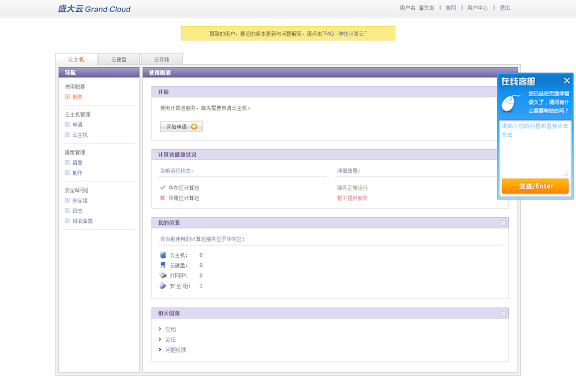
Task: Click the 开始申请 button
Action: click(181, 126)
